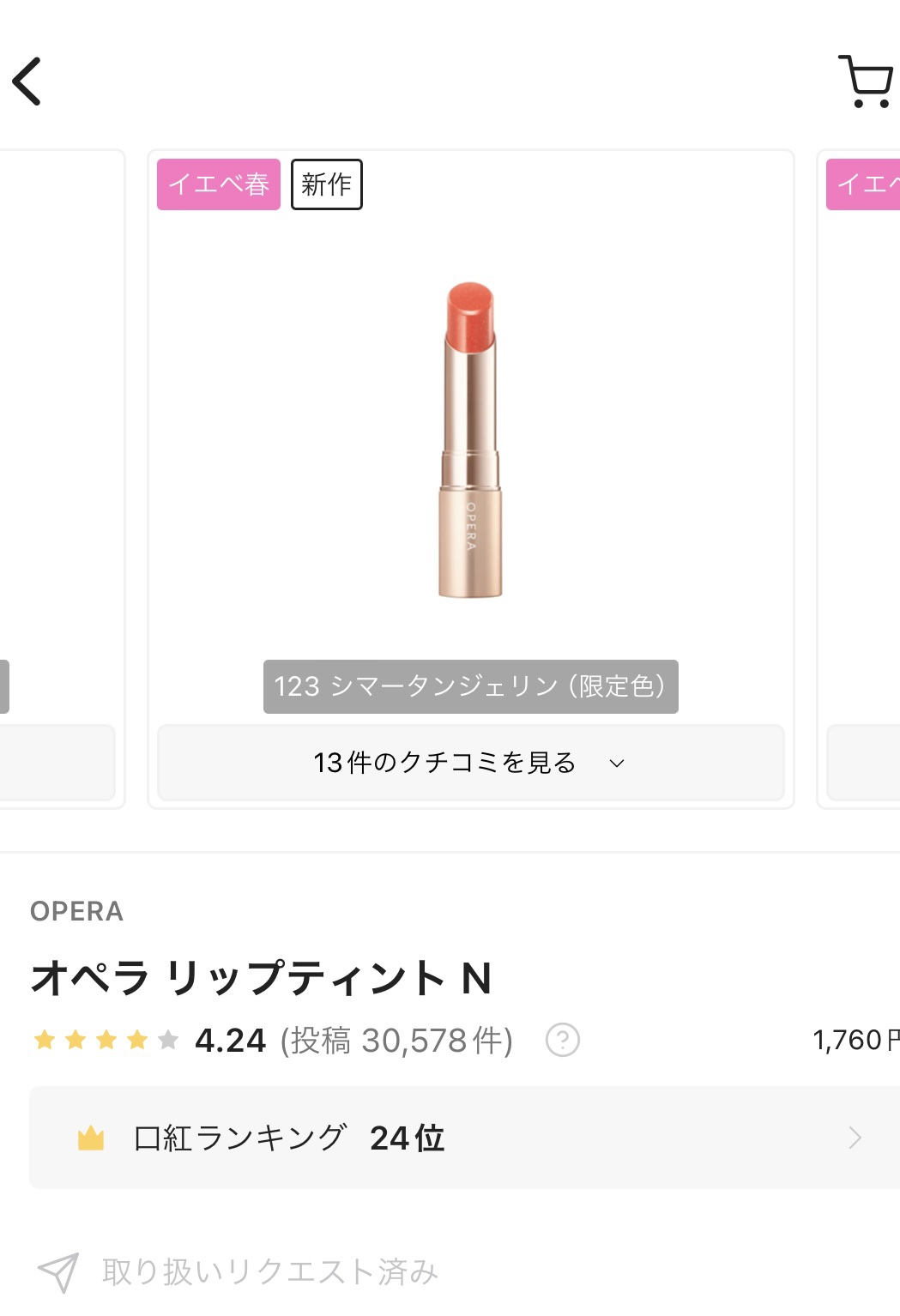900x1316 pixels.
Task: Tap the paper plane request icon
Action: pyautogui.click(x=58, y=1272)
